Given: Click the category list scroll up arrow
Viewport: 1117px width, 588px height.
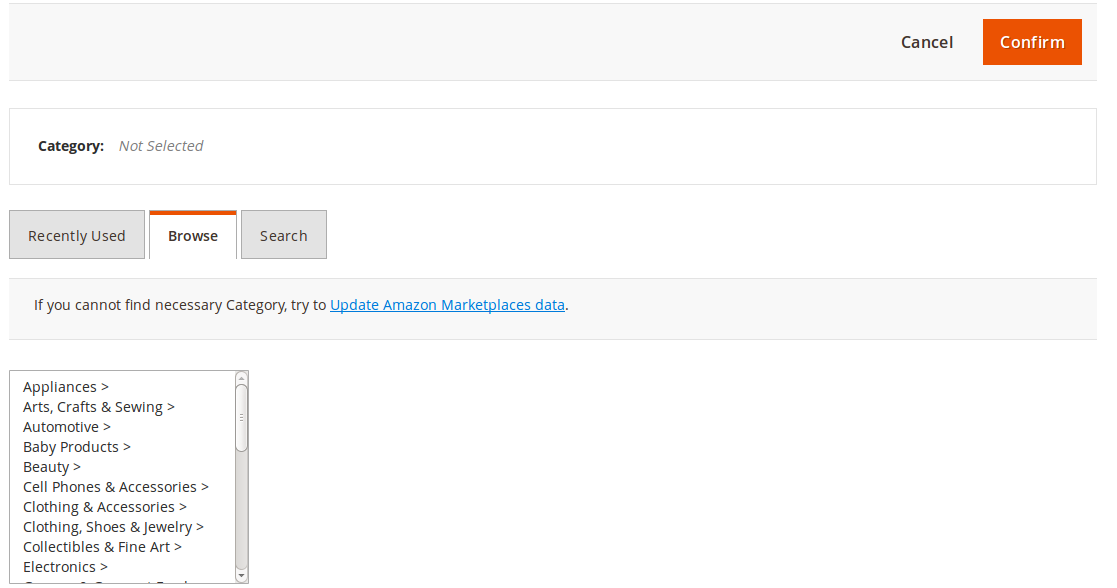Looking at the screenshot, I should pos(241,377).
